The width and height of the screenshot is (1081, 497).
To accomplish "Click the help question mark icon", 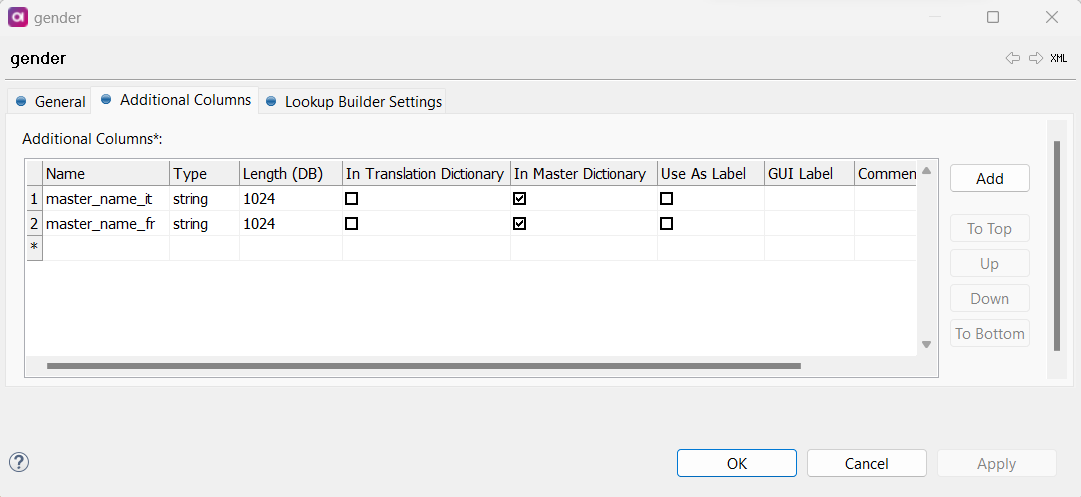I will (x=19, y=461).
